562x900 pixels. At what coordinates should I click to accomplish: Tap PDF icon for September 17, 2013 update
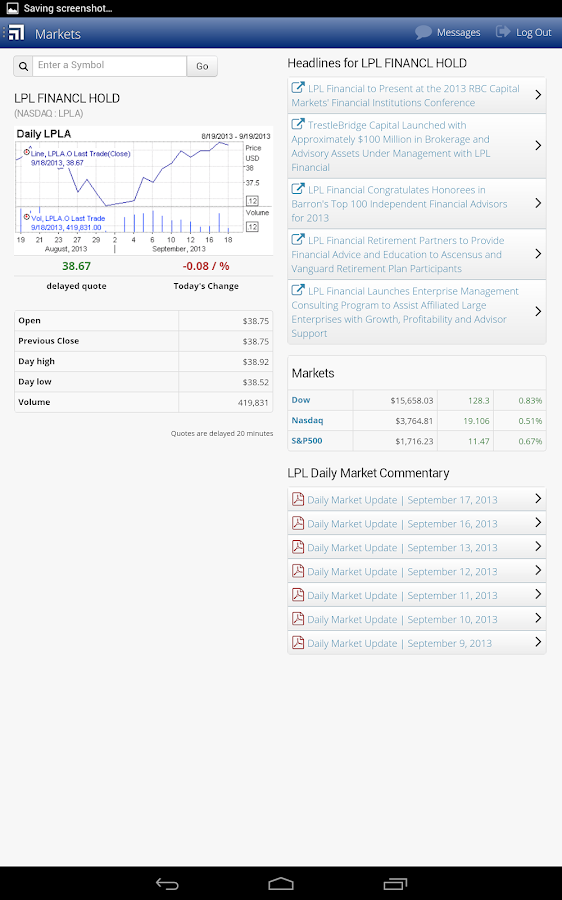click(x=298, y=499)
